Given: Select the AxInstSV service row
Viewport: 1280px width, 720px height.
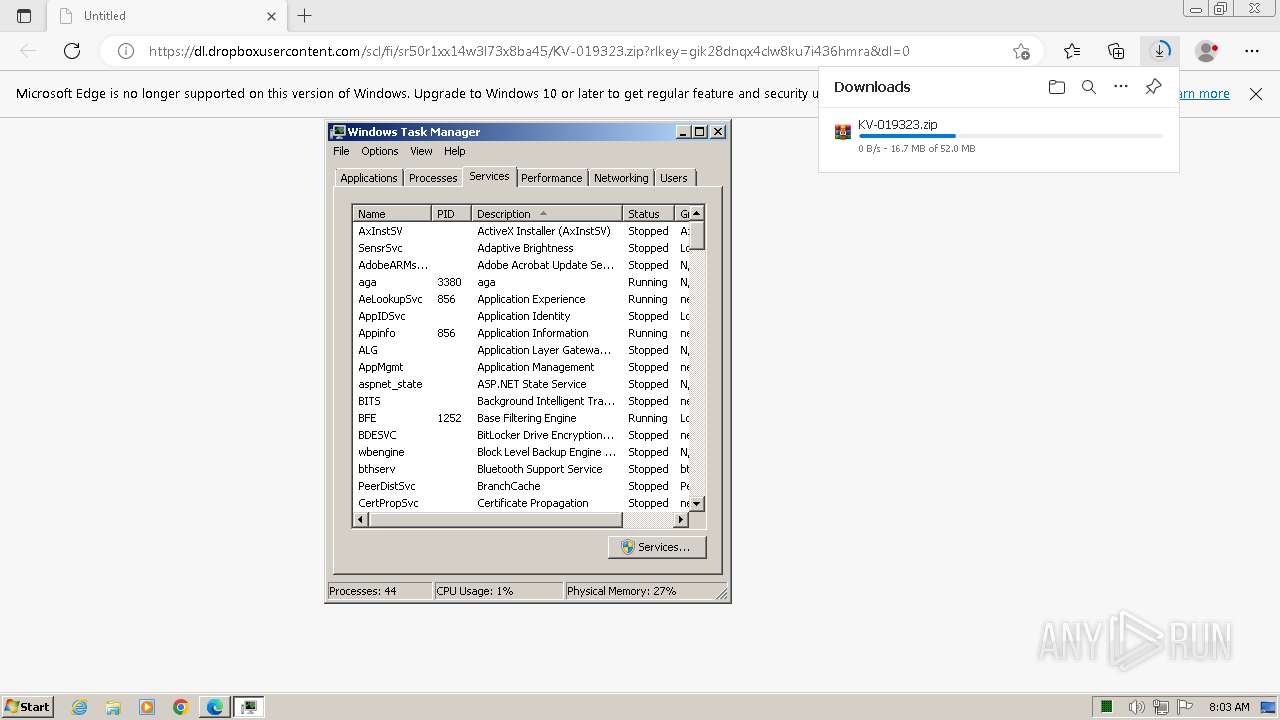Looking at the screenshot, I should [521, 231].
